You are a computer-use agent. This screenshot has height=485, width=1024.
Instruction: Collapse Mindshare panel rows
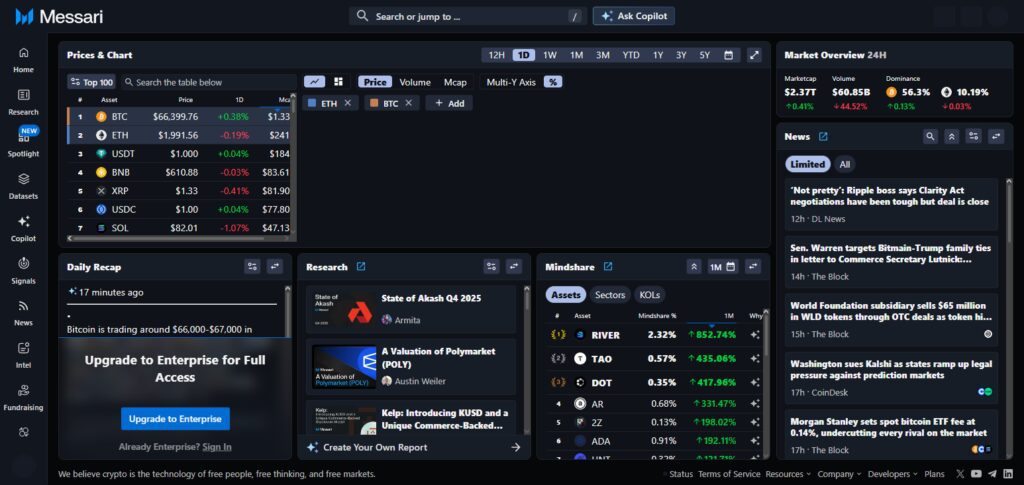(694, 266)
